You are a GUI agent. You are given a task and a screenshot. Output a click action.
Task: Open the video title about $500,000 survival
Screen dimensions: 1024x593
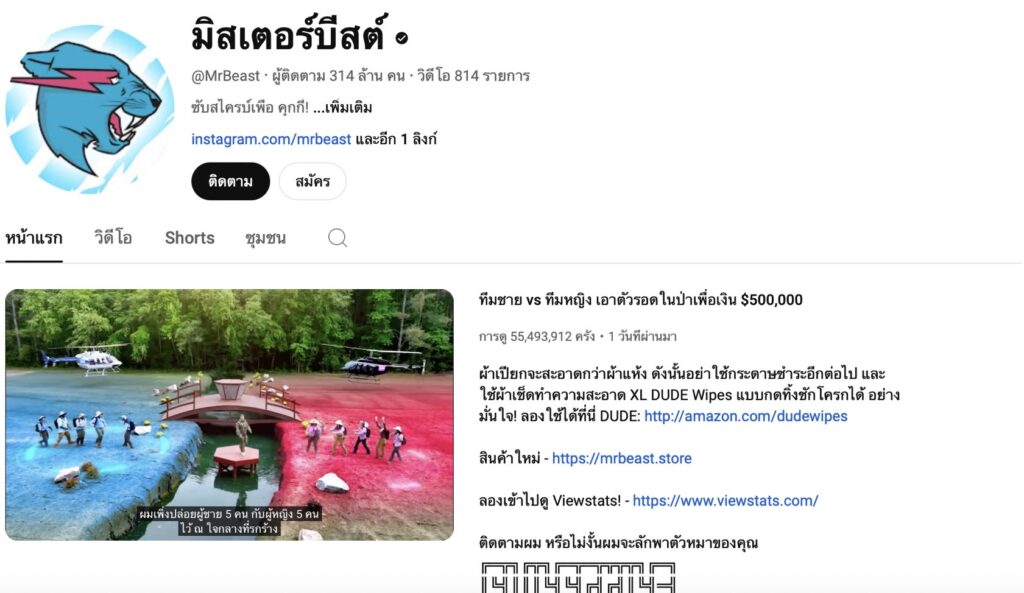[641, 300]
